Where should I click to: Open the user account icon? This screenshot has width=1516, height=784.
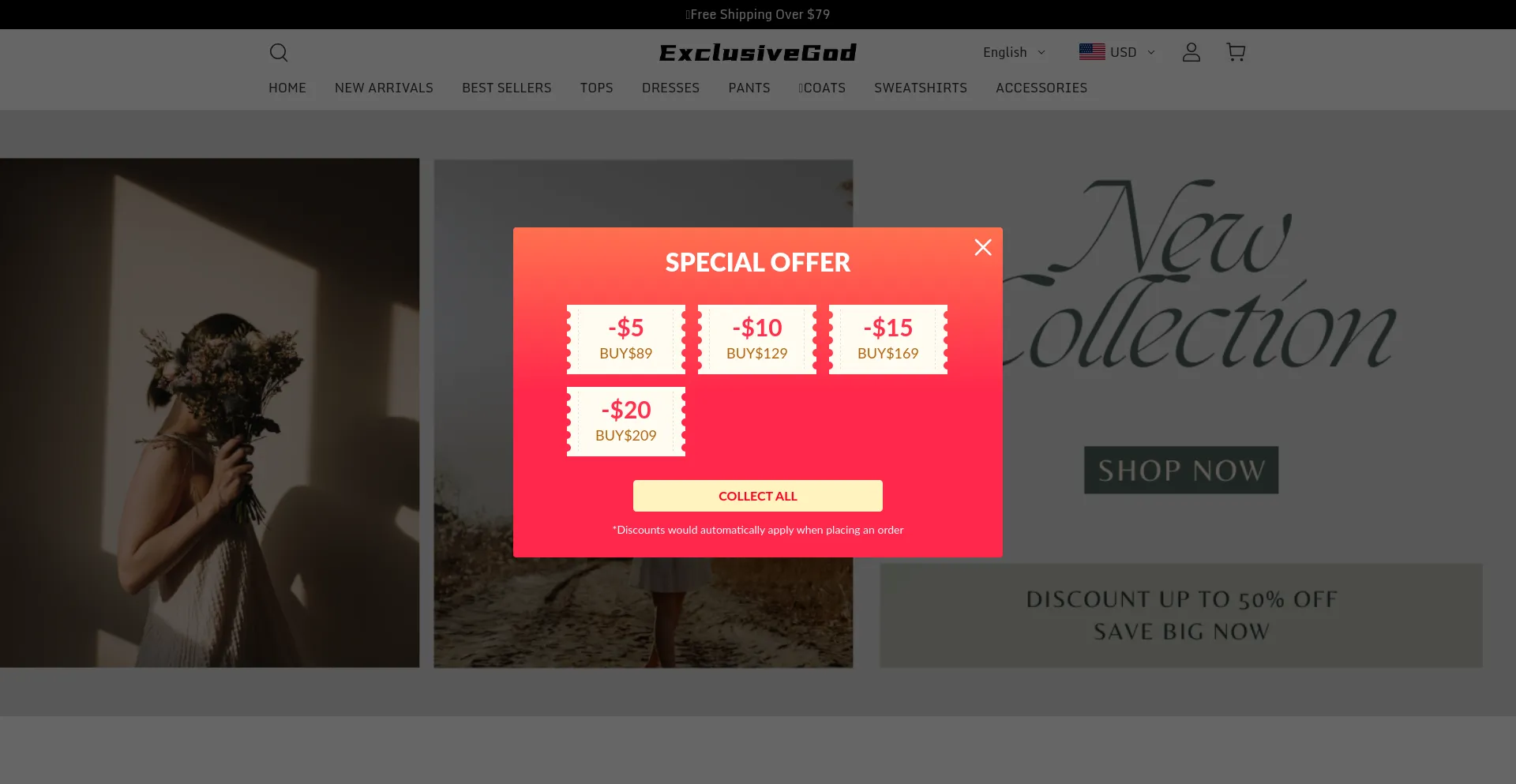(1191, 52)
